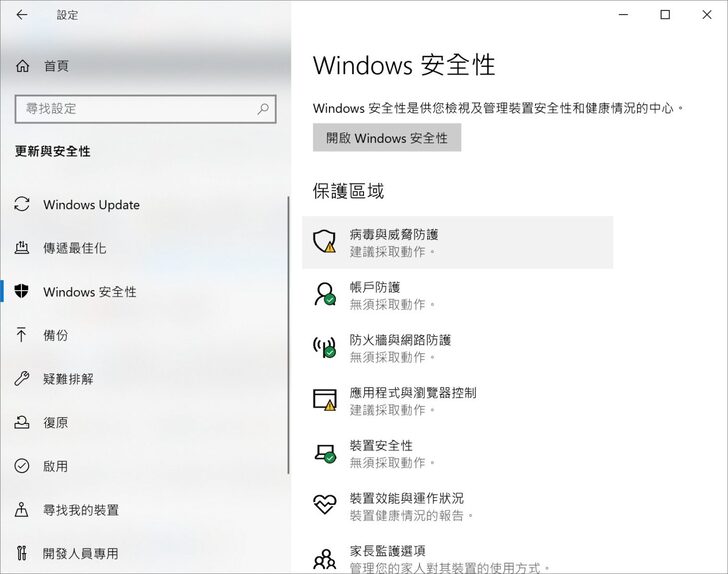Click the 尋找我的裝置 locator icon
Screen dimensions: 728x574
[22, 509]
